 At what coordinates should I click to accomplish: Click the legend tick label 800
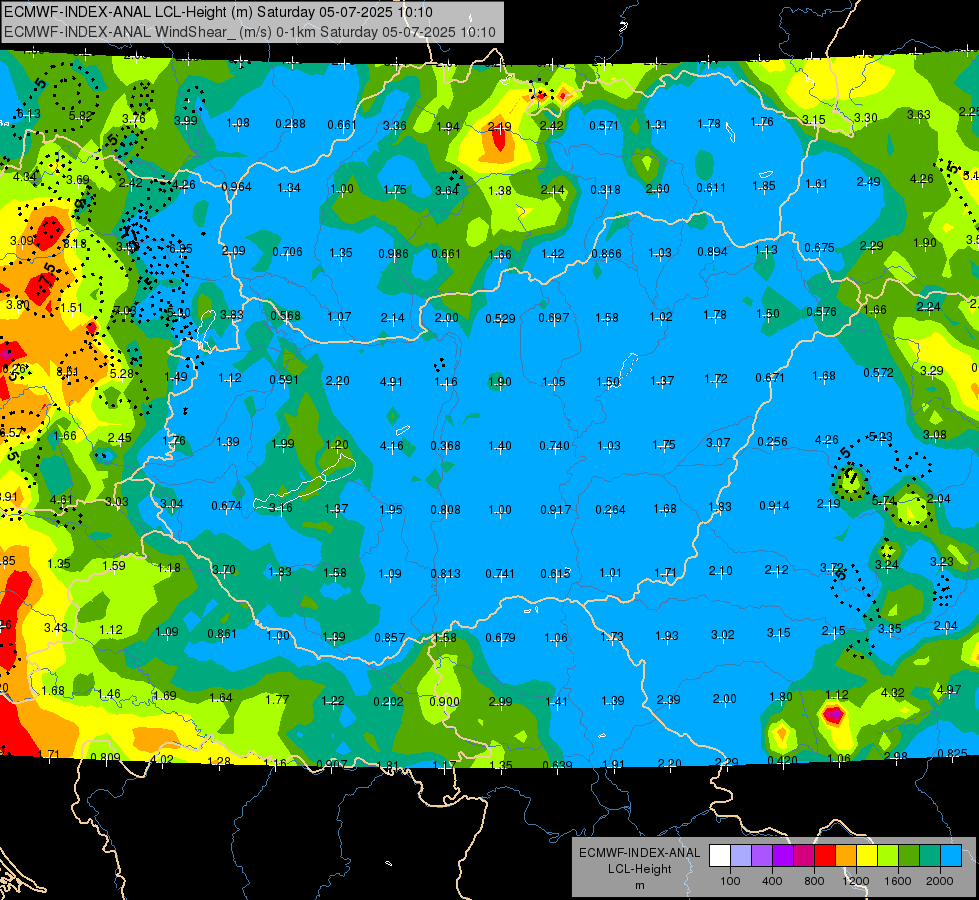pyautogui.click(x=814, y=881)
